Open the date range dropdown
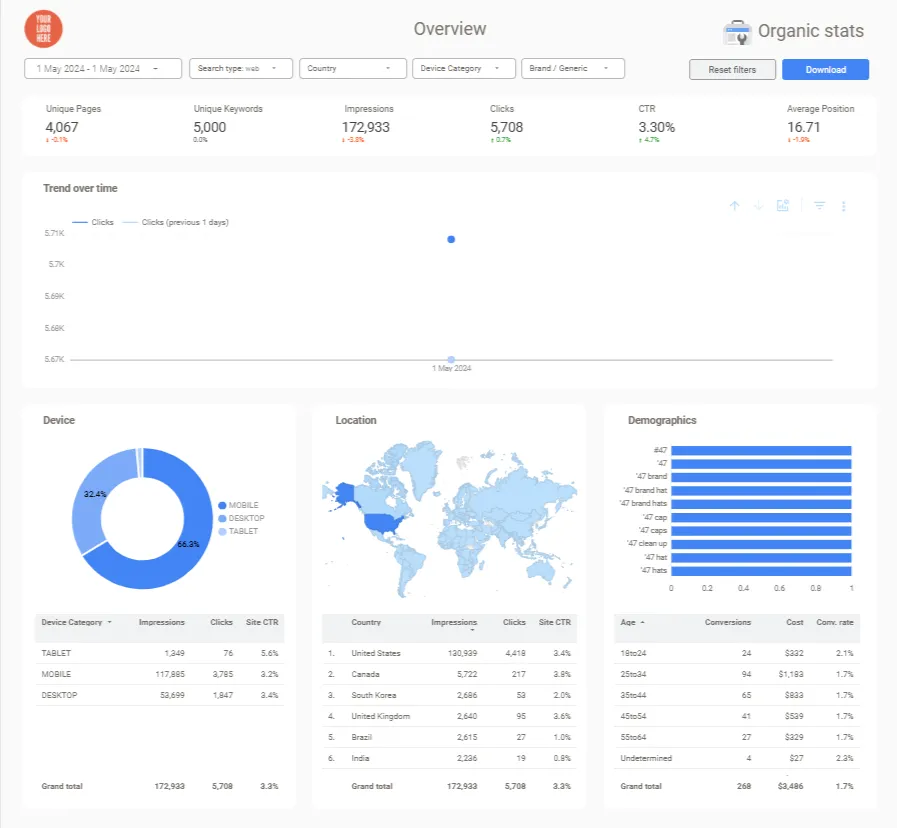This screenshot has width=897, height=828. point(103,69)
